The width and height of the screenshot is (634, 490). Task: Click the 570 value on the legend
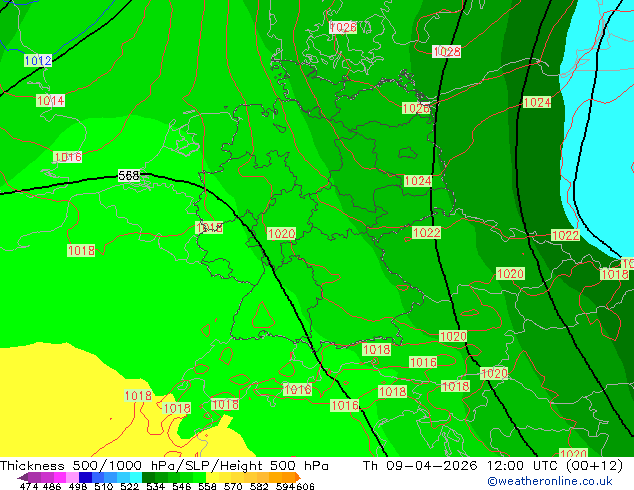coord(233,486)
